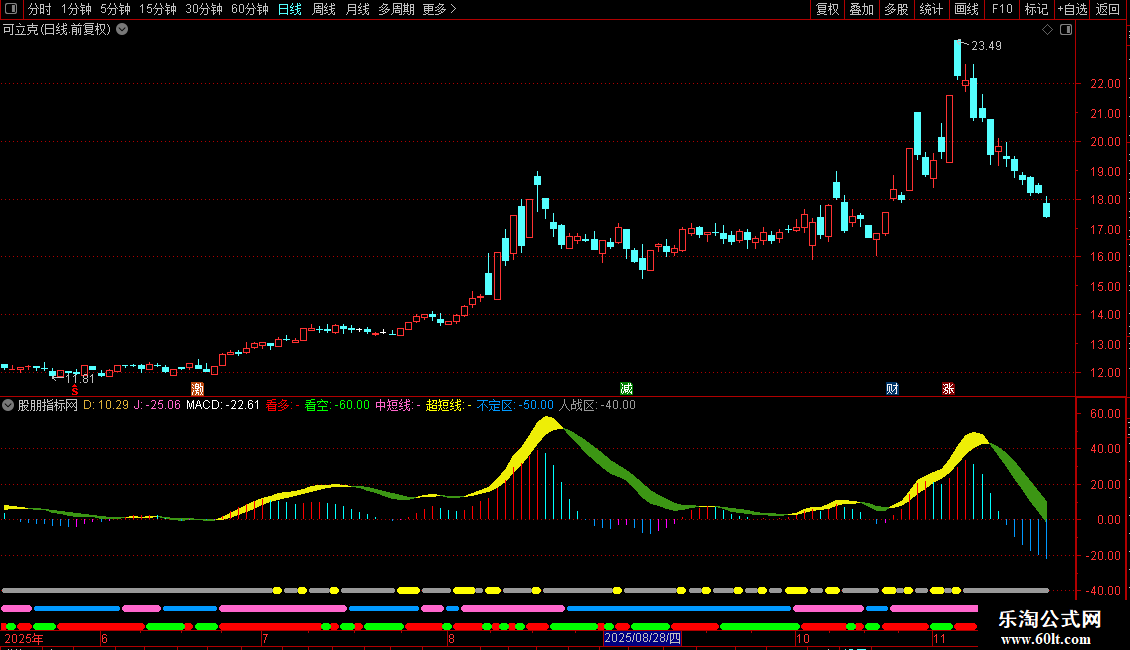This screenshot has height=650, width=1130.
Task: Click the 2025年 label on time axis
Action: (x=24, y=638)
